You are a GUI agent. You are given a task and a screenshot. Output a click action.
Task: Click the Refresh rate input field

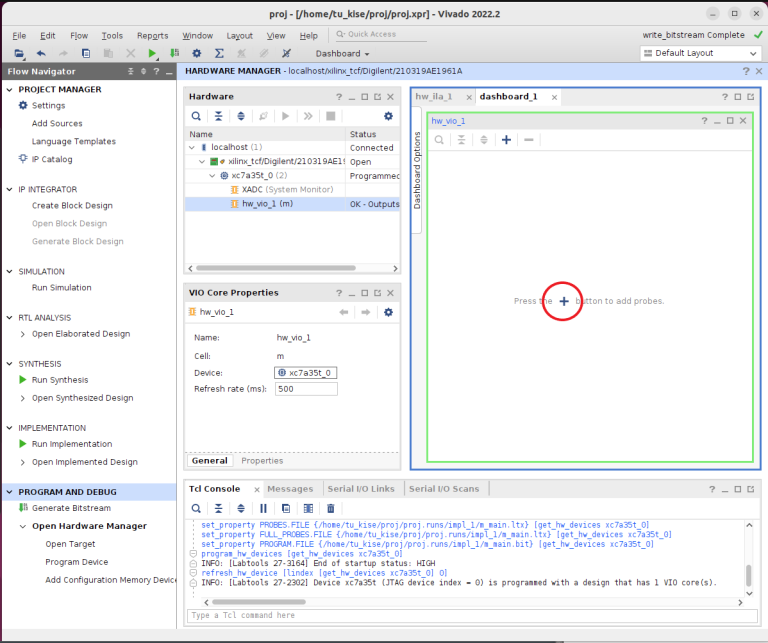(306, 389)
